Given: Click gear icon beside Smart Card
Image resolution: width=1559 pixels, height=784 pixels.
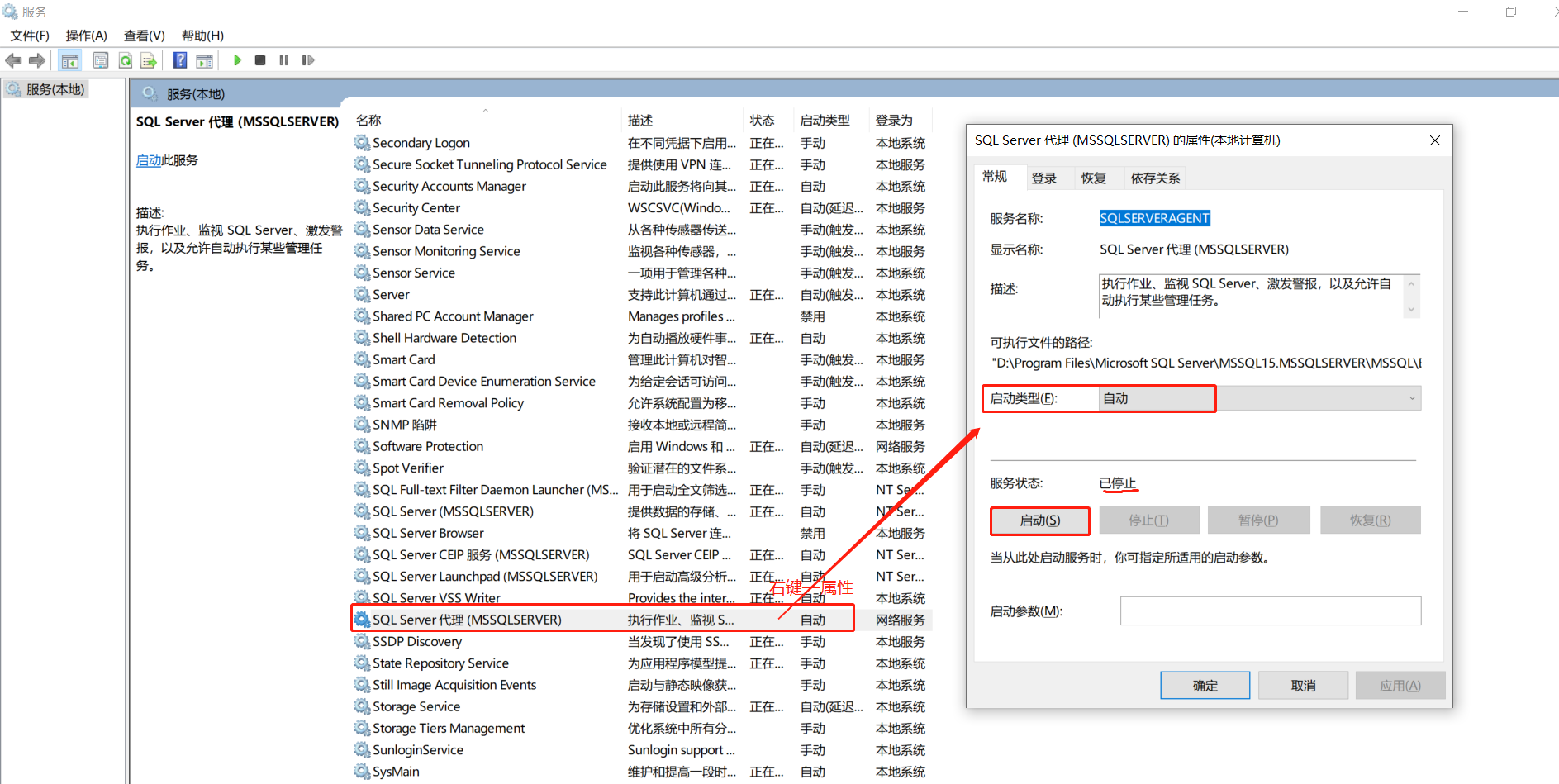Looking at the screenshot, I should pyautogui.click(x=362, y=359).
